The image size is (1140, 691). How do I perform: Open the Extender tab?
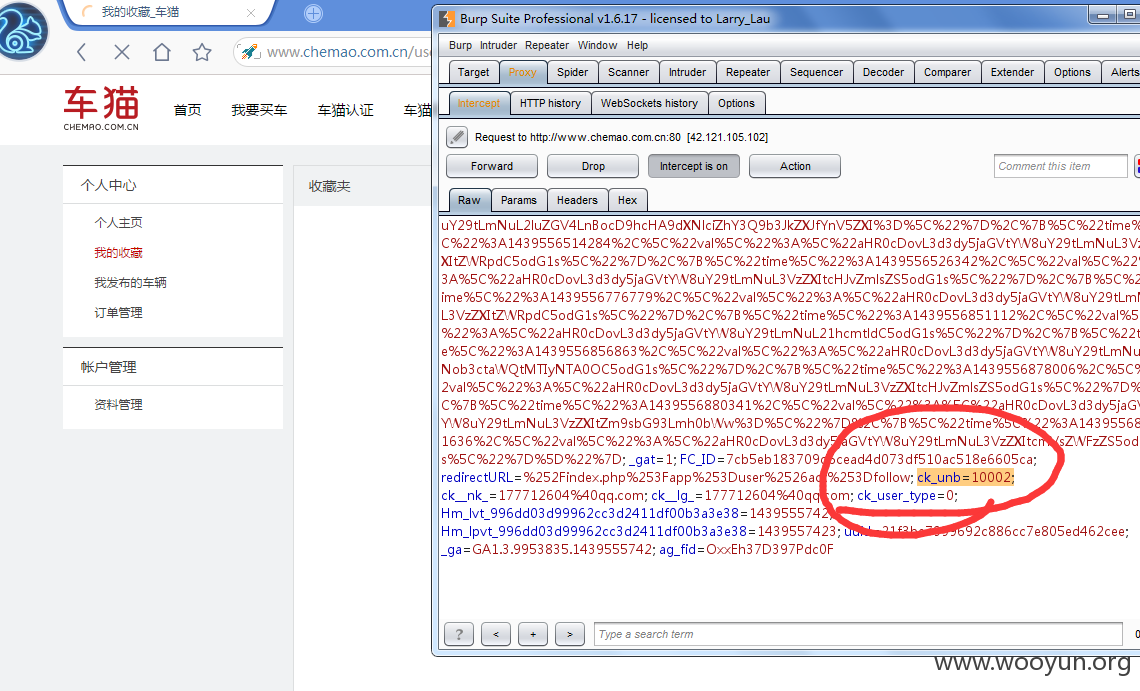(x=1012, y=72)
